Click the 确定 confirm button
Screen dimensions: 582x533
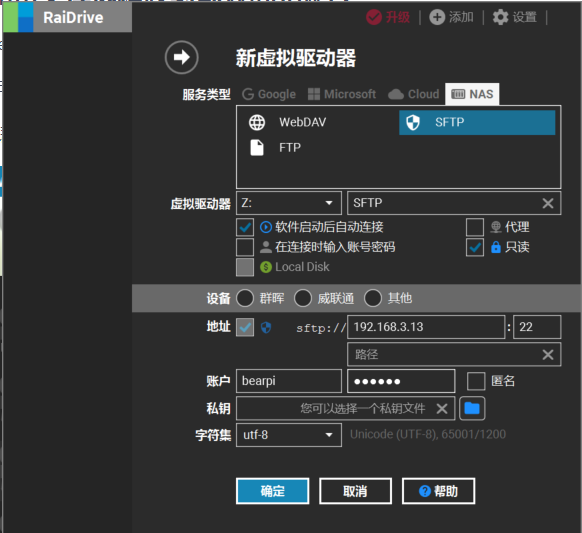(x=272, y=491)
